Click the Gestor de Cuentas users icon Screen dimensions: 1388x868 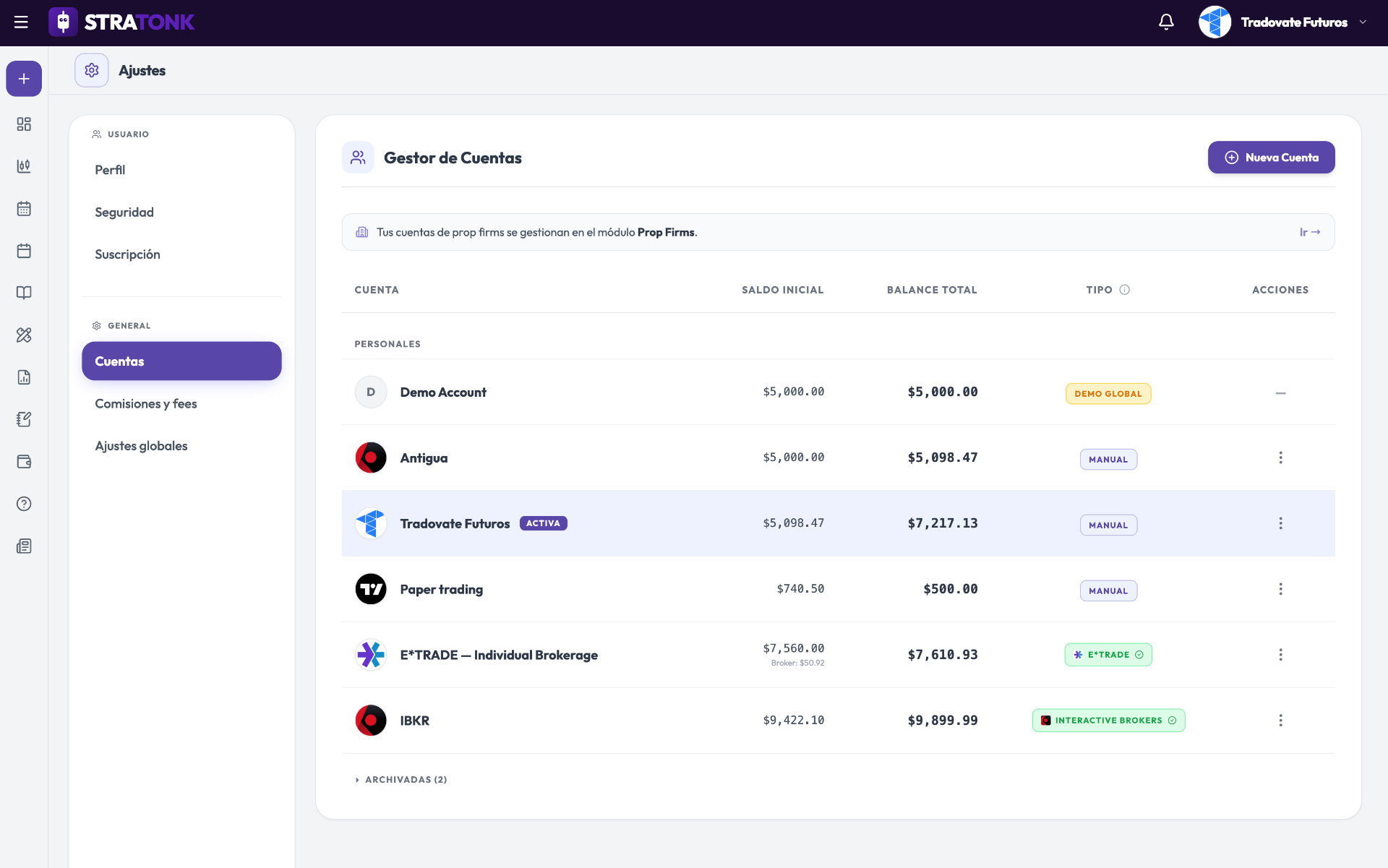click(358, 158)
